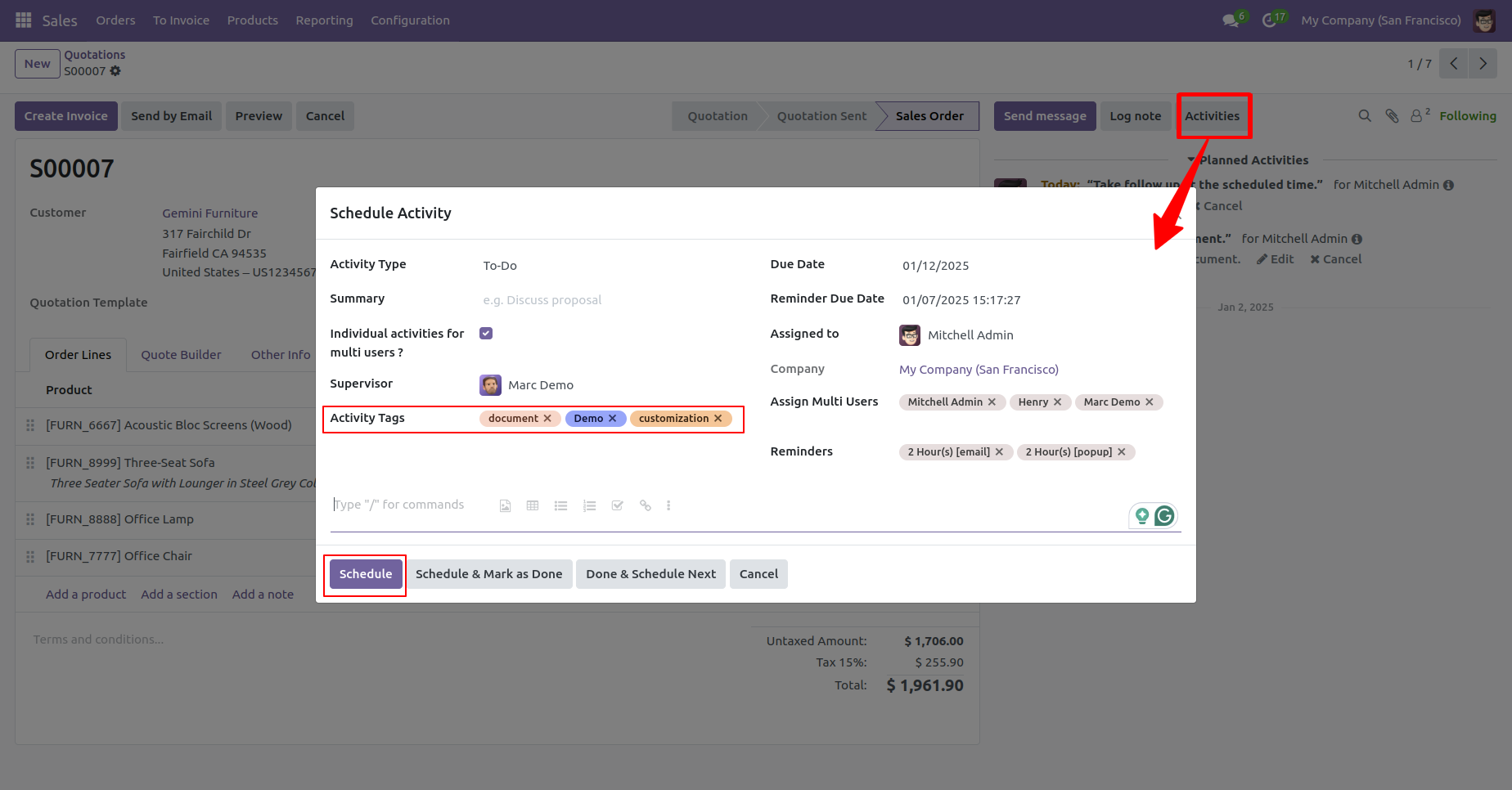Click Done & Schedule Next

pyautogui.click(x=650, y=574)
